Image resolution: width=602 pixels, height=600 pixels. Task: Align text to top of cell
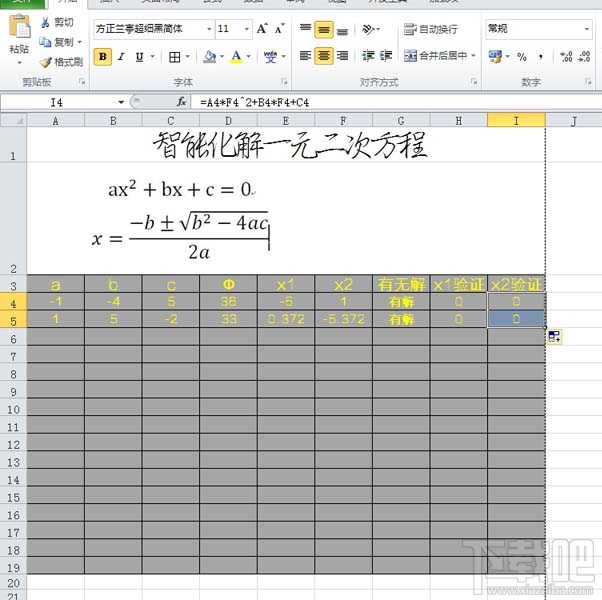(x=305, y=29)
